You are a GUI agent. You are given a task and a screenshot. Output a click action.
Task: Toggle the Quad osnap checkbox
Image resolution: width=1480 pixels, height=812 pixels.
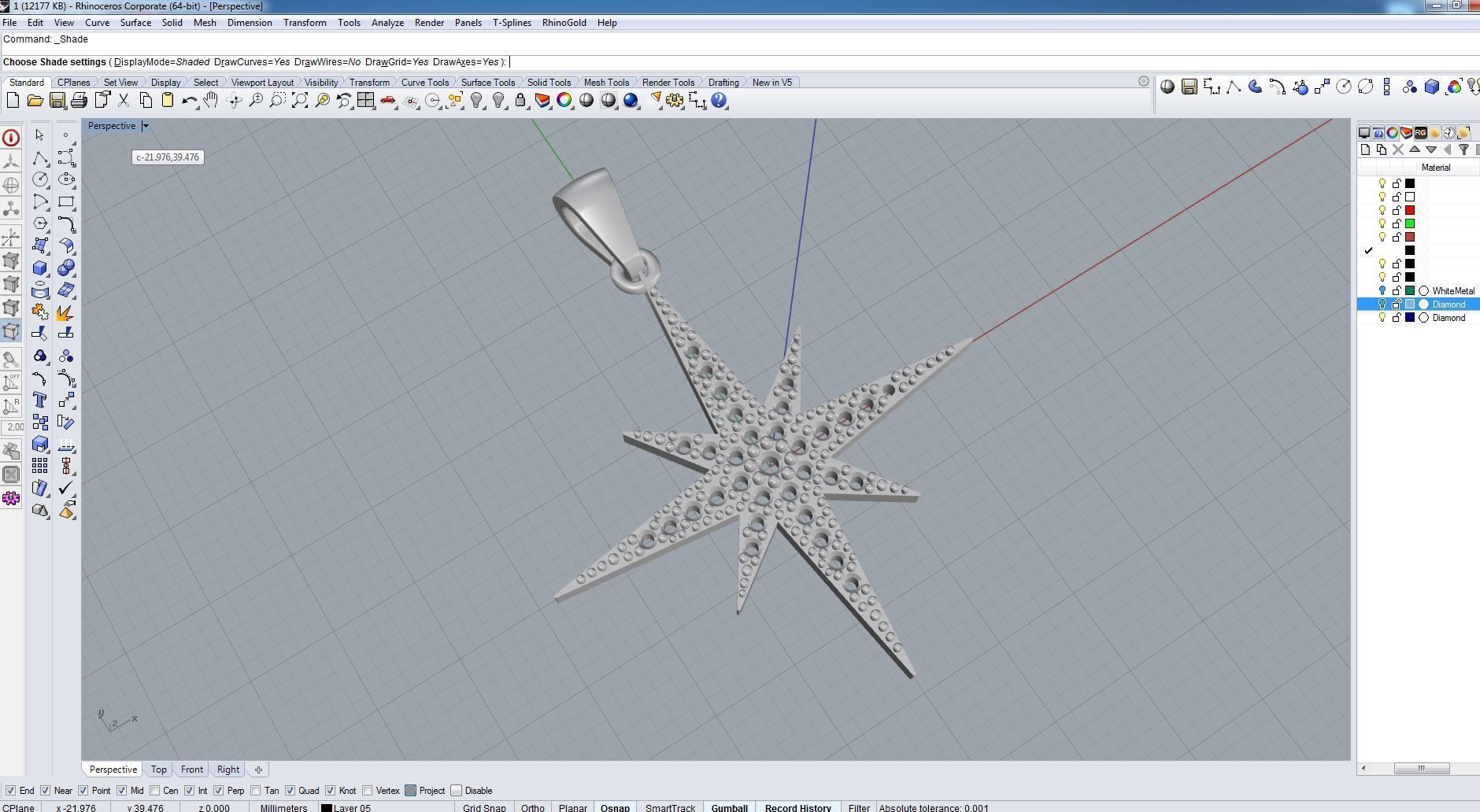point(290,791)
